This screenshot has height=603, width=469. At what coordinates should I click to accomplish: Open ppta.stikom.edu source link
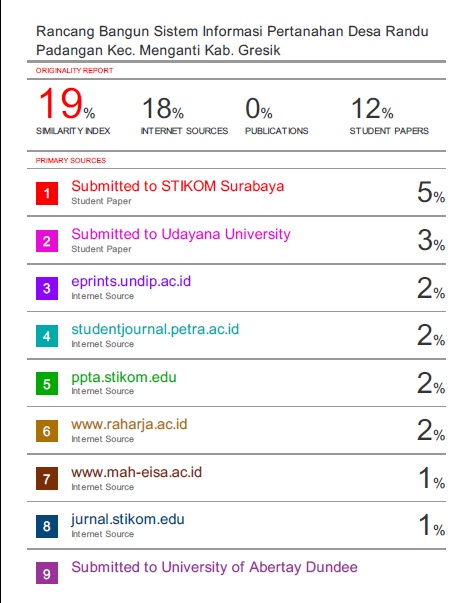(x=124, y=377)
